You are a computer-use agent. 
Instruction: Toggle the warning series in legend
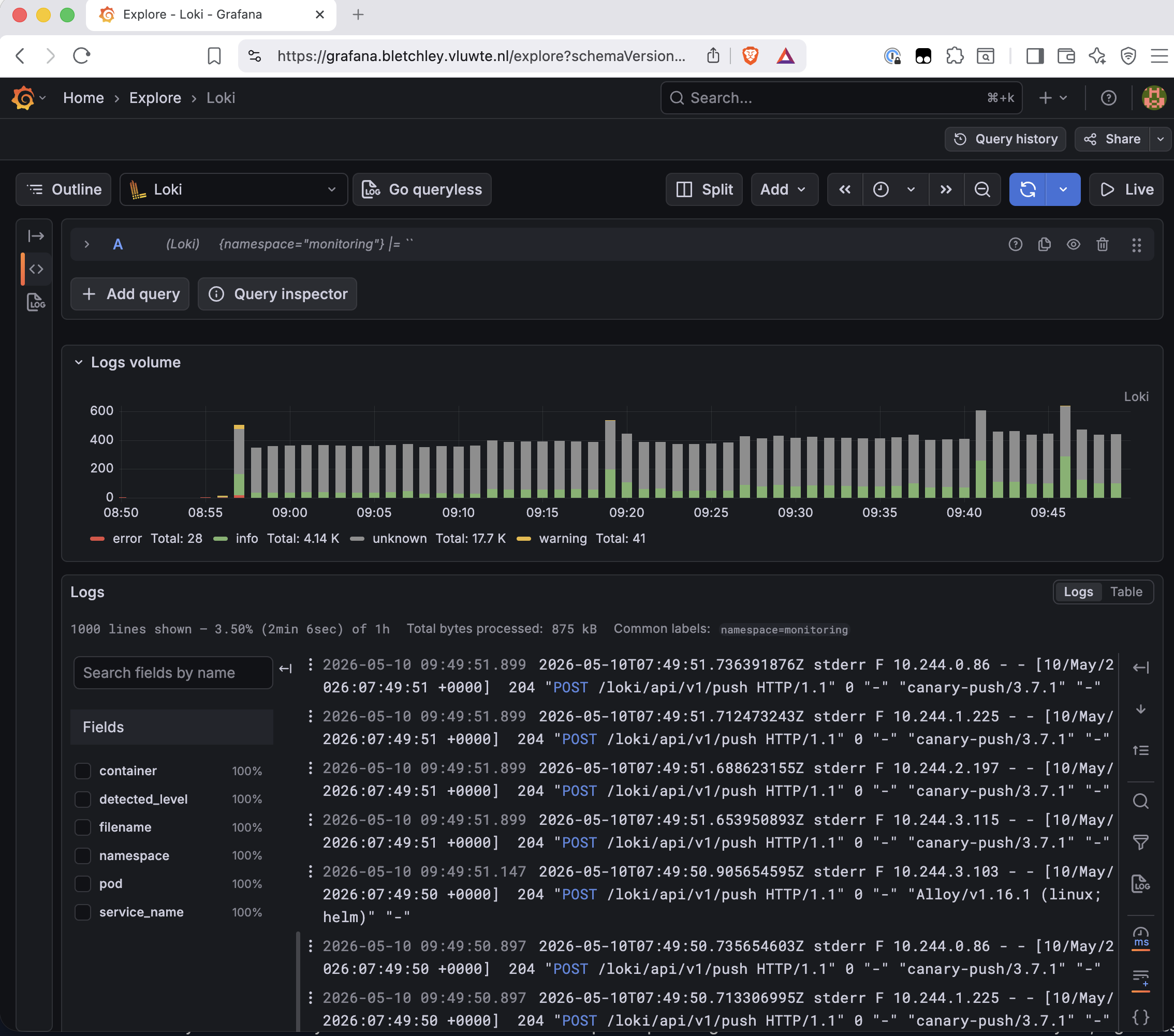click(x=562, y=539)
